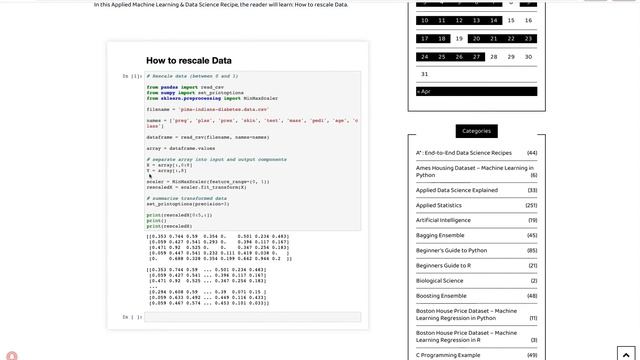The width and height of the screenshot is (640, 360).
Task: Open posts from calendar day 26
Action: (x=459, y=57)
